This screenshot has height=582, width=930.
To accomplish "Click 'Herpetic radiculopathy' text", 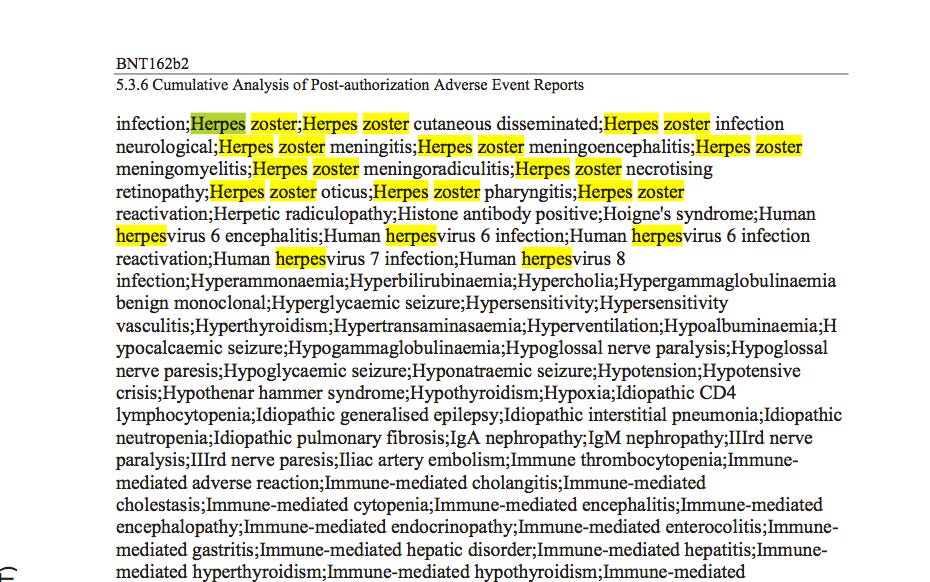I will point(303,214).
